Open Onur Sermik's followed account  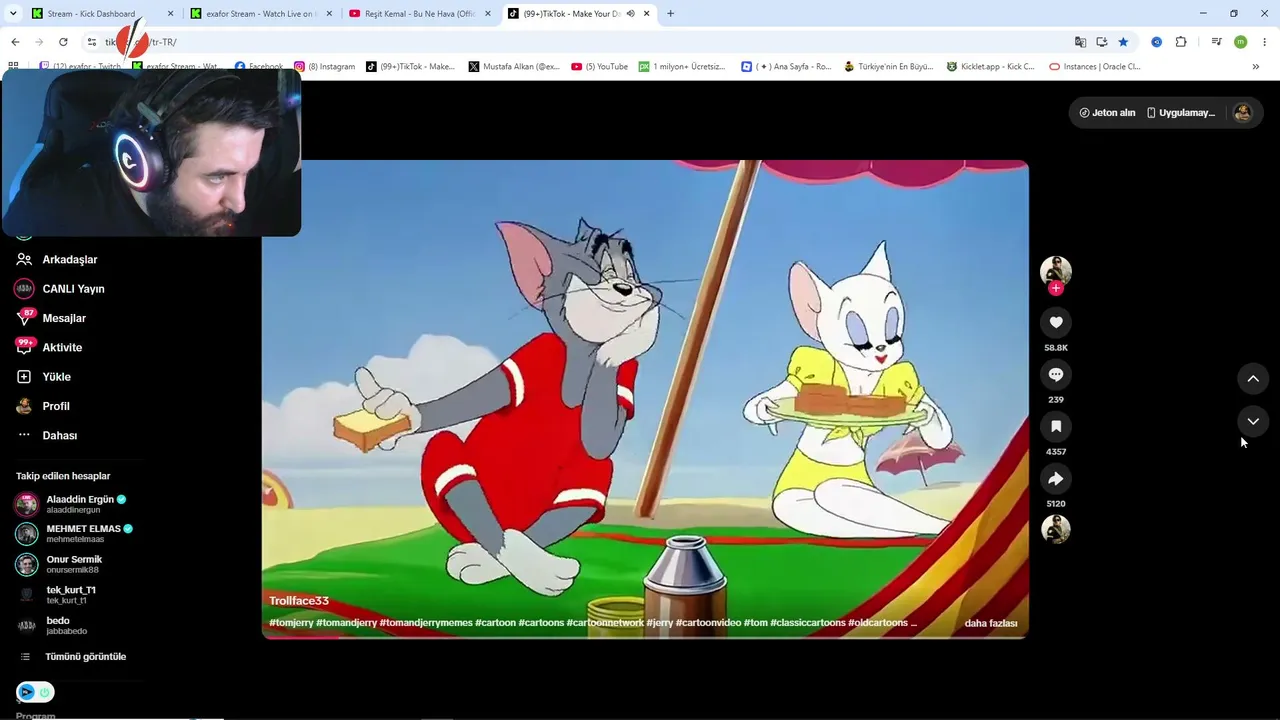(60, 564)
